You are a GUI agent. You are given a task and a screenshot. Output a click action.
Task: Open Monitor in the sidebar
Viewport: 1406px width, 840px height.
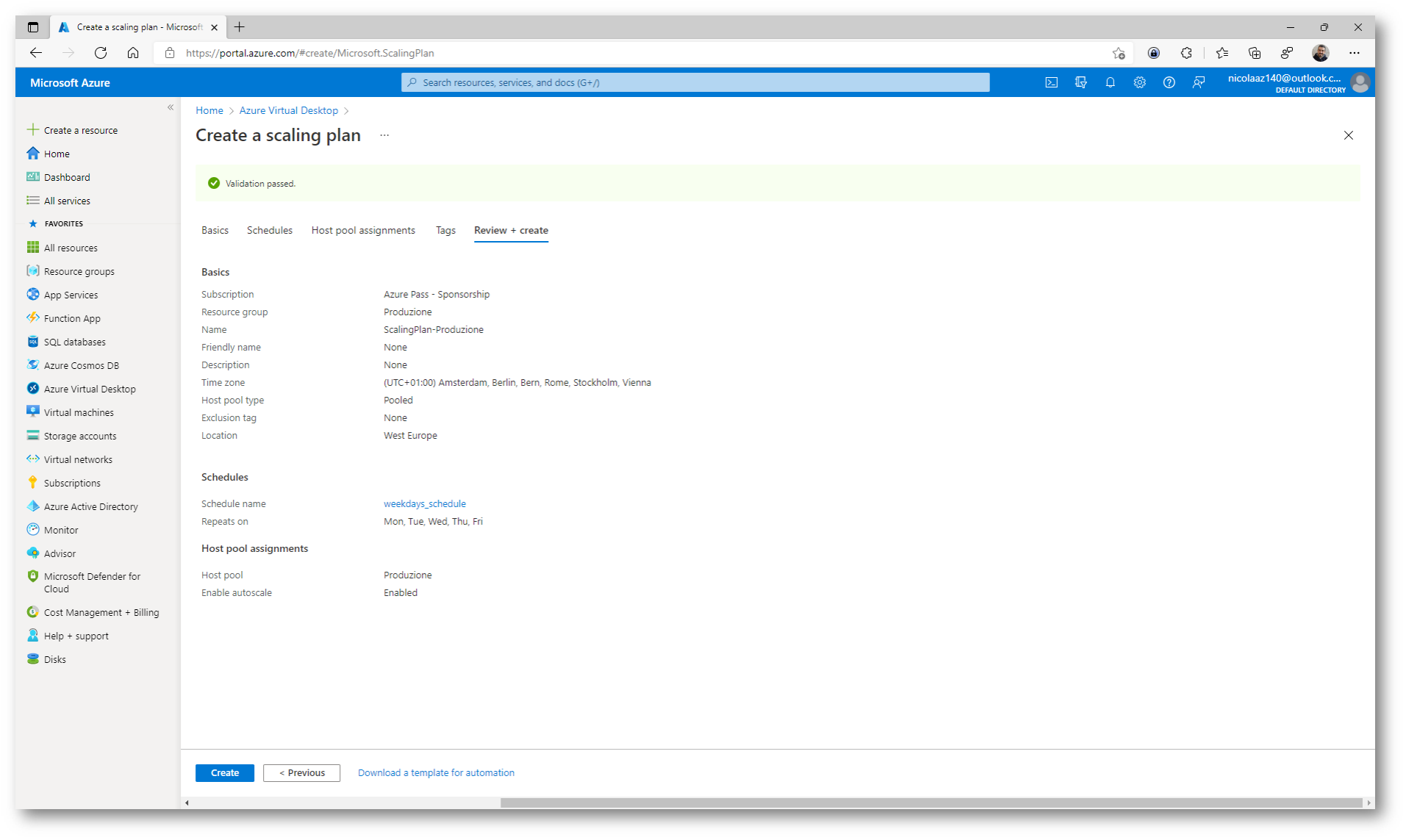click(53, 530)
